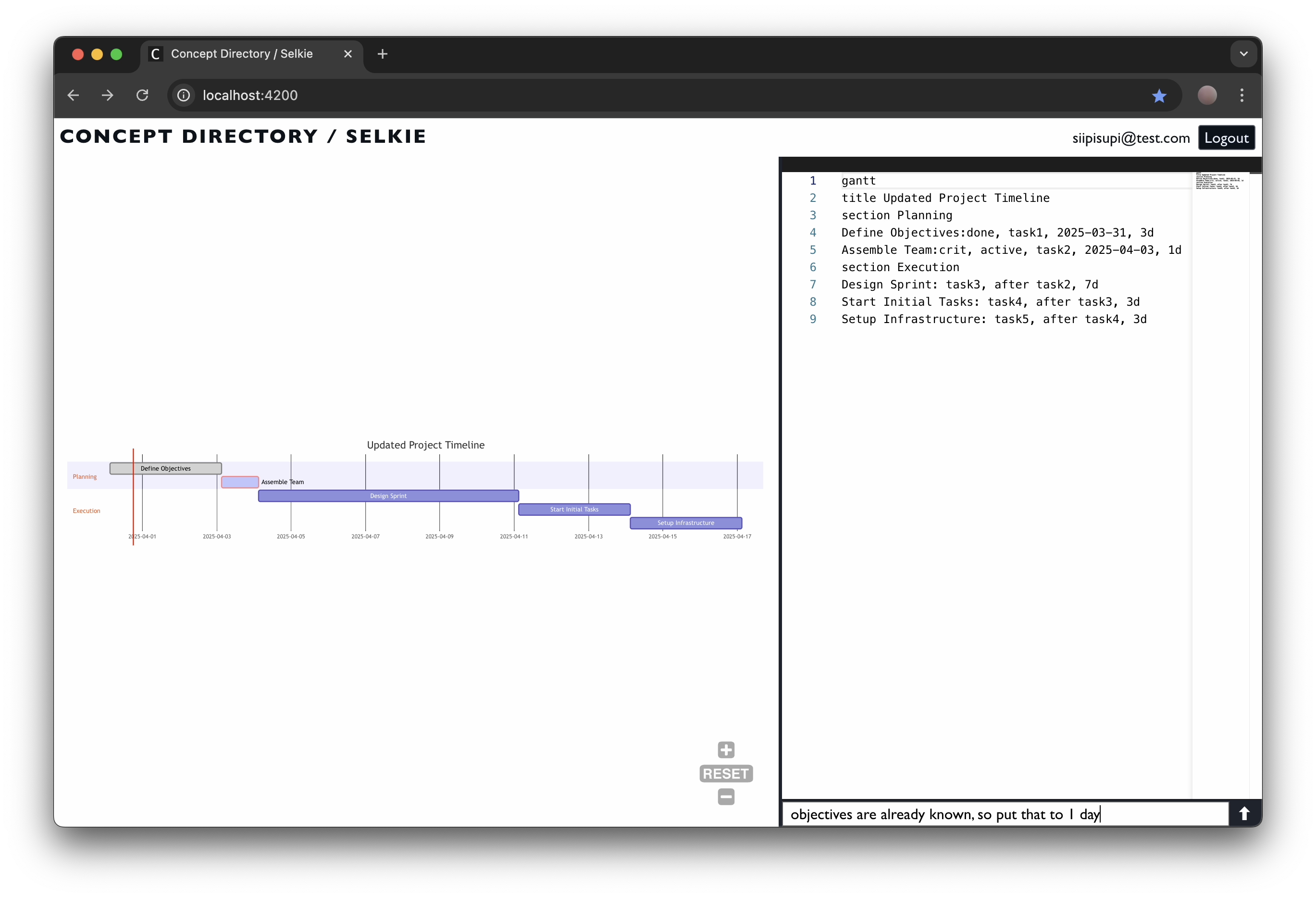Reload the page with the refresh icon
Image resolution: width=1316 pixels, height=898 pixels.
pos(142,95)
